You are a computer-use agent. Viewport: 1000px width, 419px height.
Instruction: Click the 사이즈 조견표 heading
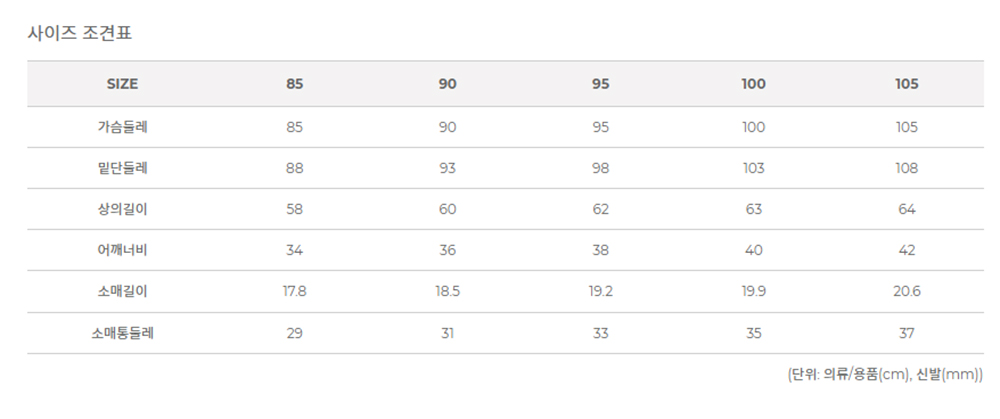(x=80, y=33)
